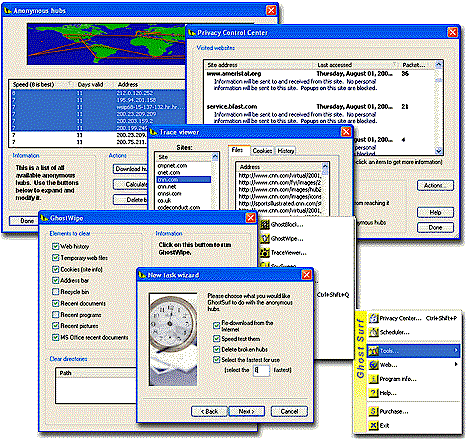This screenshot has height=439, width=466.
Task: Click the Scheduler icon in menu
Action: 374,332
